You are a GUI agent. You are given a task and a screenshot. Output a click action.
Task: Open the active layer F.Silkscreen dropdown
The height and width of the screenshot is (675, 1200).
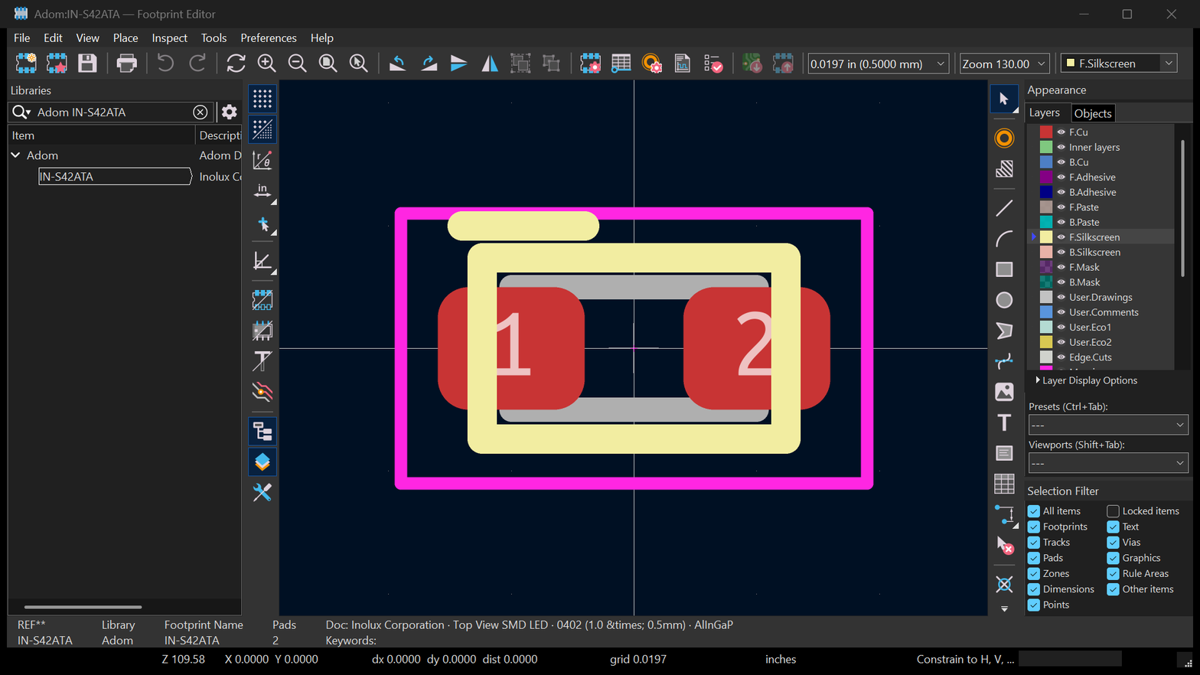pyautogui.click(x=1119, y=63)
